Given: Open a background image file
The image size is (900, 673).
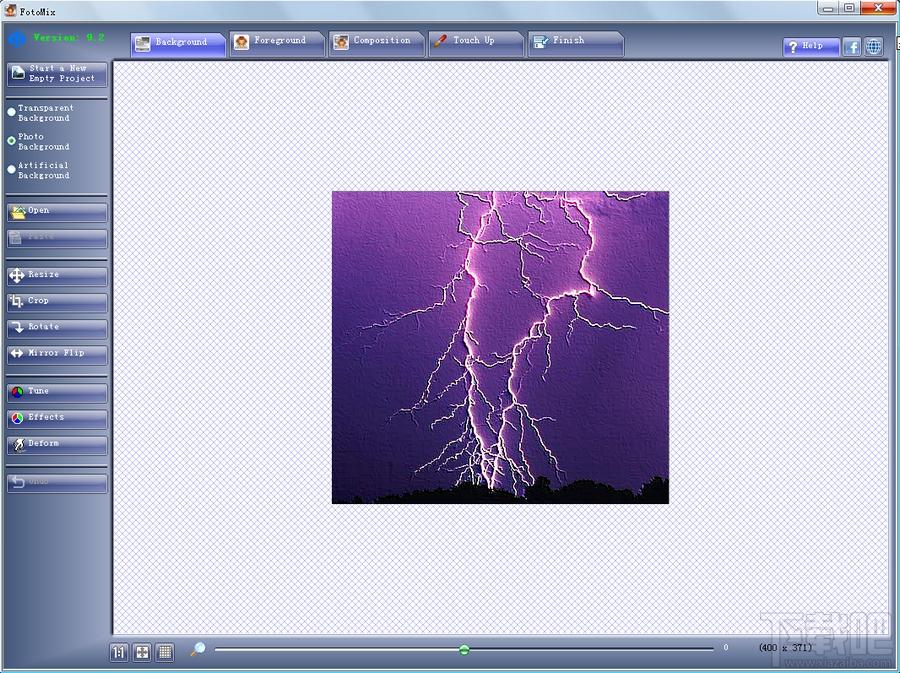Looking at the screenshot, I should pyautogui.click(x=57, y=212).
